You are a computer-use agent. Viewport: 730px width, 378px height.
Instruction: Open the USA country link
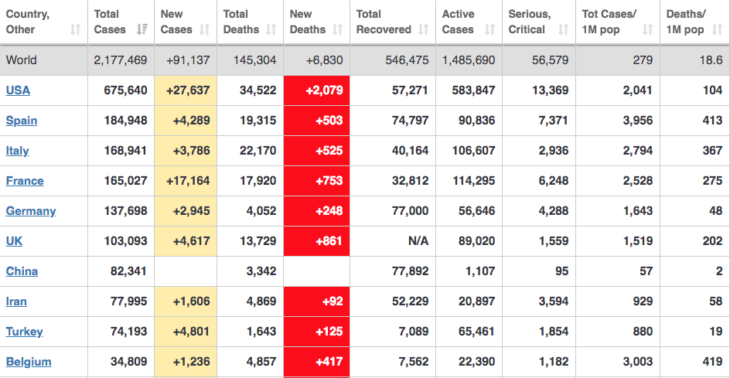coord(18,90)
